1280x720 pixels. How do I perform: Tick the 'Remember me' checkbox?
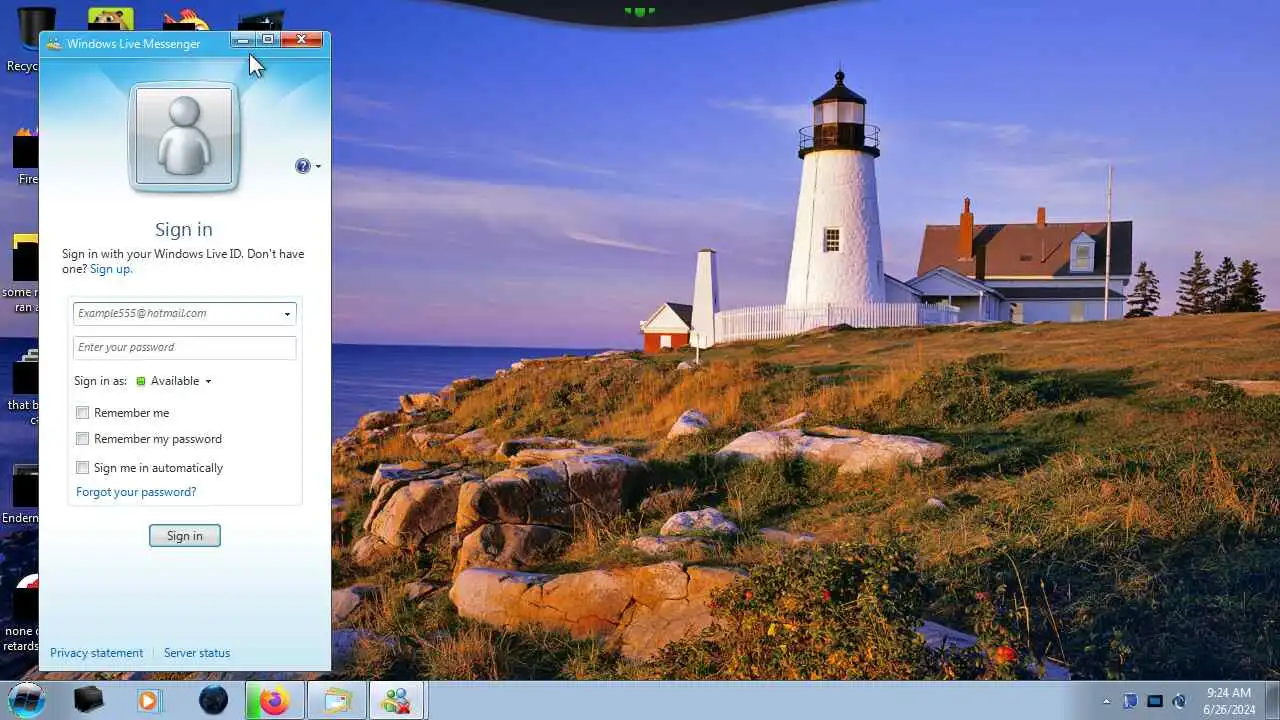(83, 412)
